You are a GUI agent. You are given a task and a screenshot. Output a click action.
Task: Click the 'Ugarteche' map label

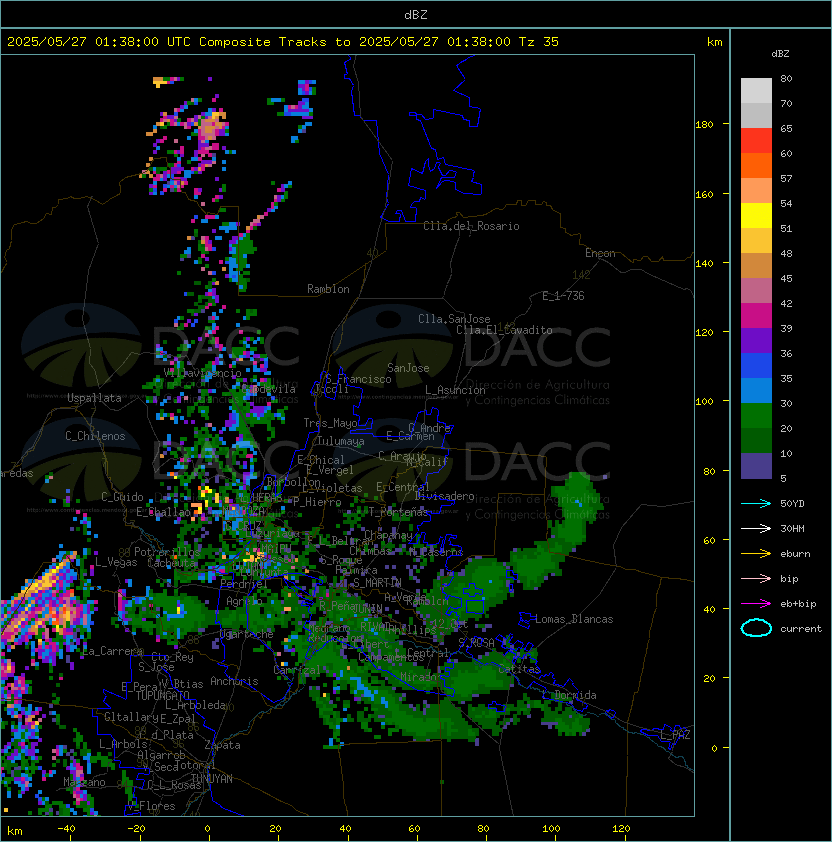[x=247, y=634]
